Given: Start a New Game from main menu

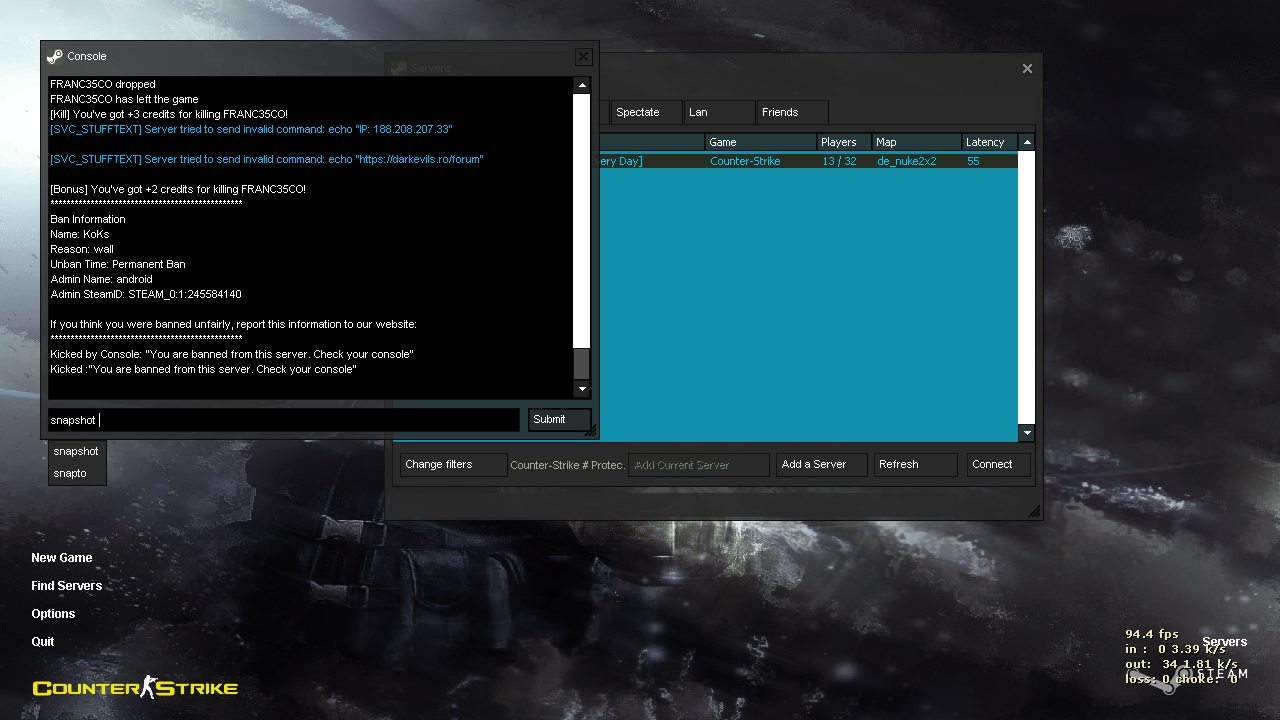Looking at the screenshot, I should [x=62, y=558].
